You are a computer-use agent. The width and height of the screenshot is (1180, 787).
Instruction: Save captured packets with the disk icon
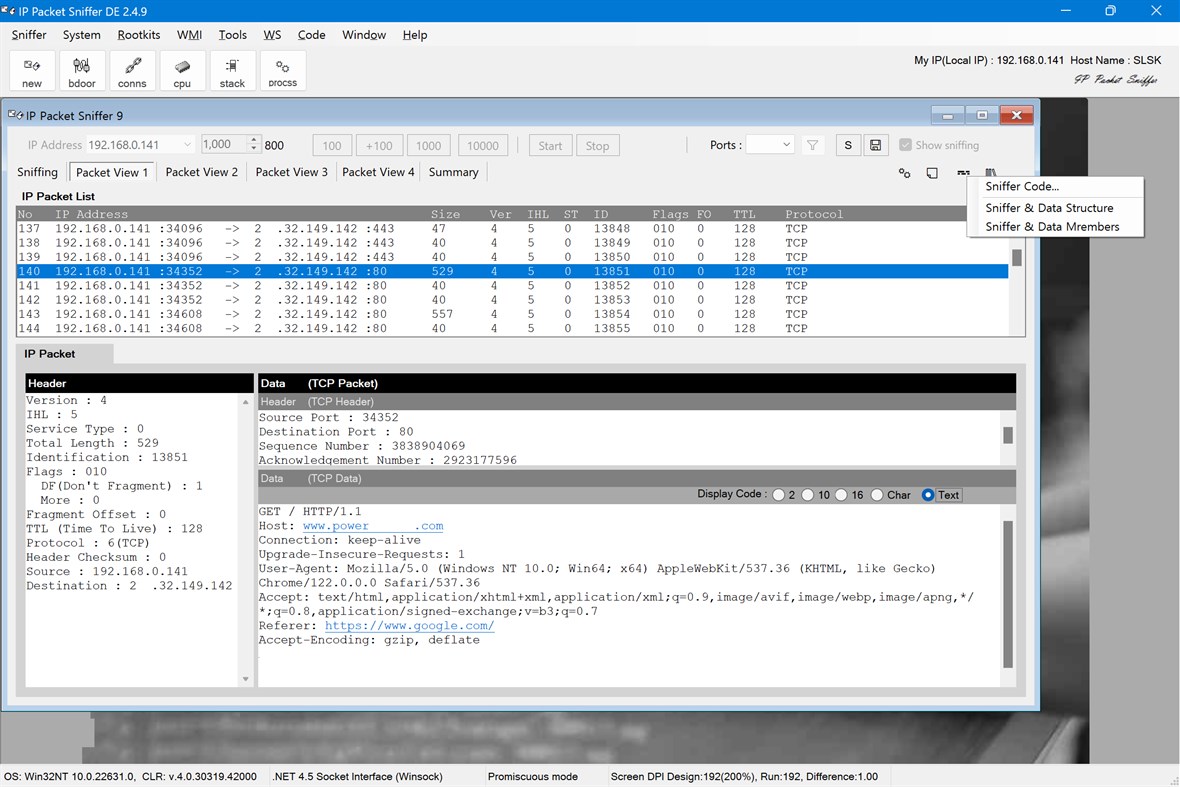[x=875, y=144]
